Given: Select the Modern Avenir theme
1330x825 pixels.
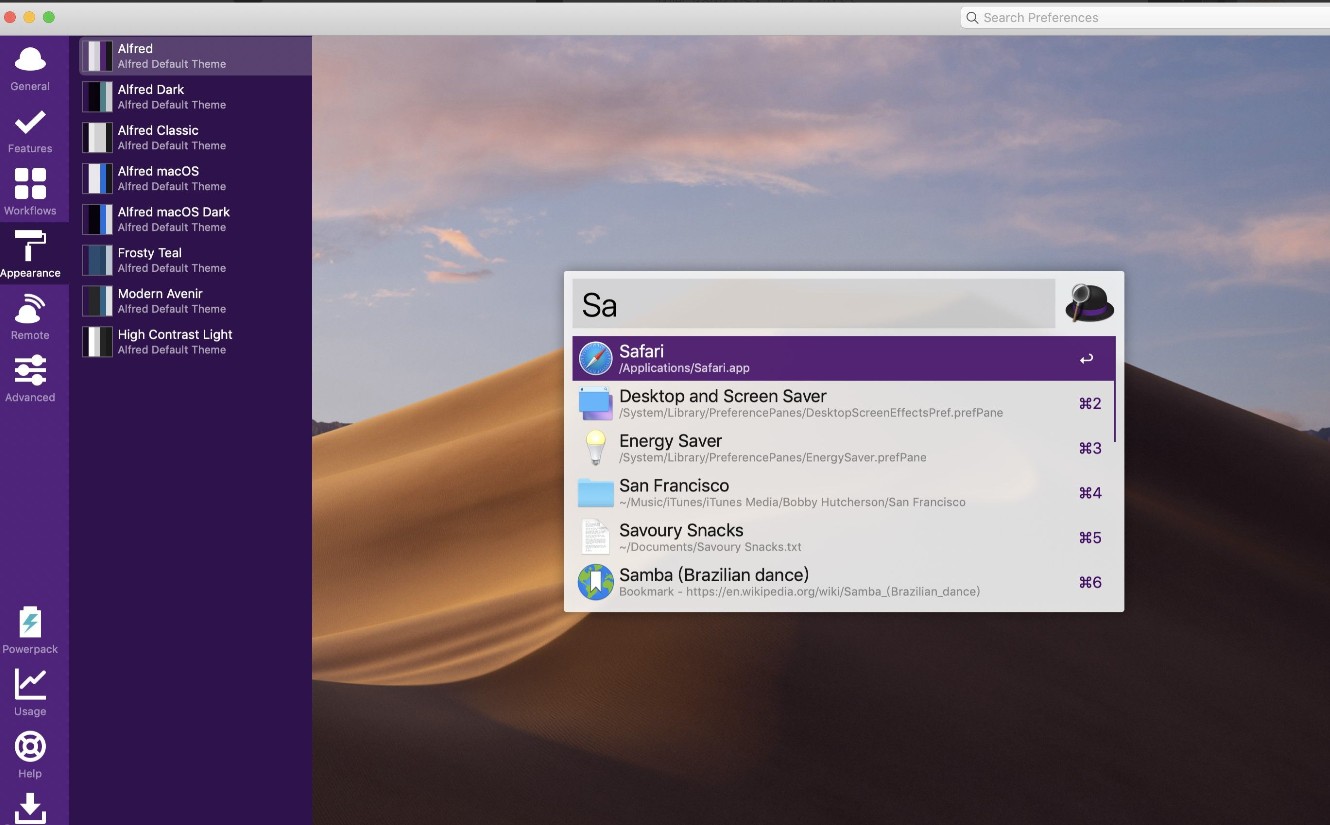Looking at the screenshot, I should 196,301.
